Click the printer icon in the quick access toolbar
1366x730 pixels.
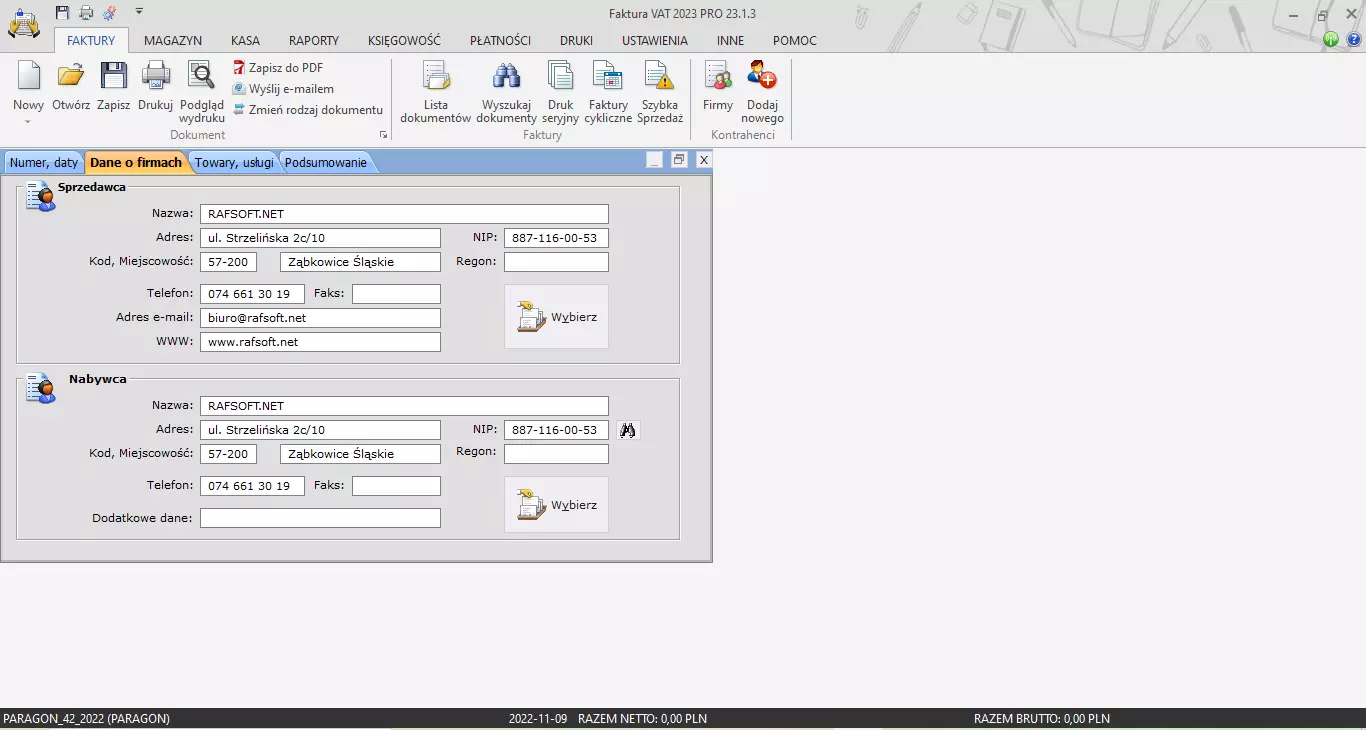point(86,12)
